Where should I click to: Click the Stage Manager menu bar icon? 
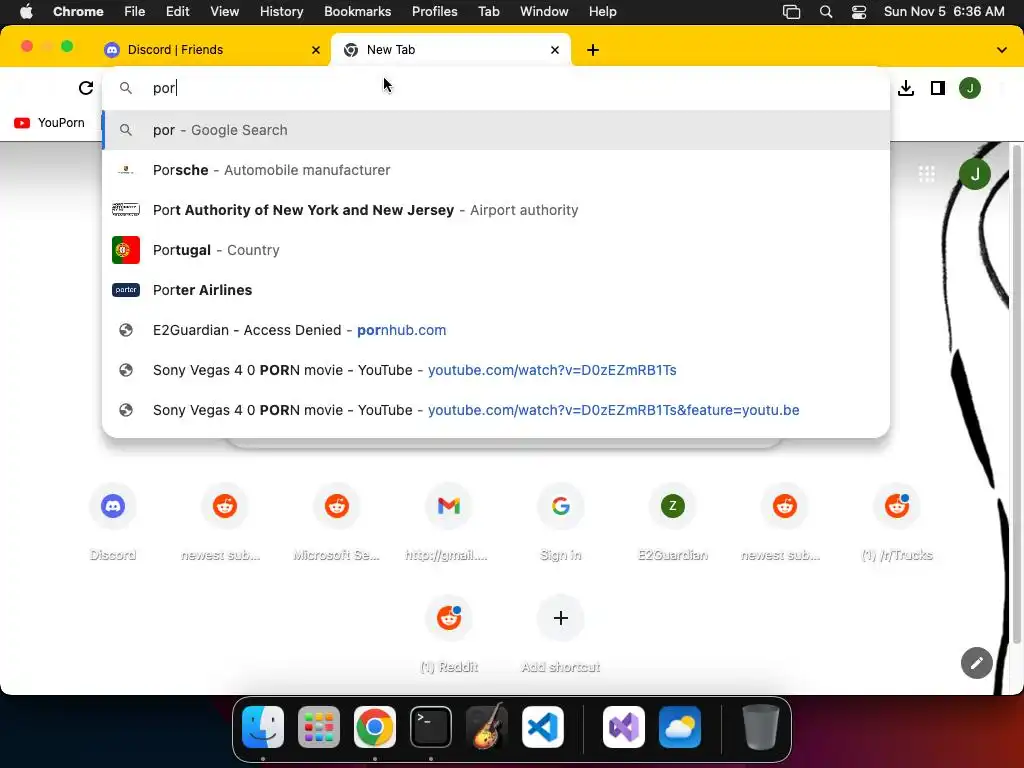792,12
